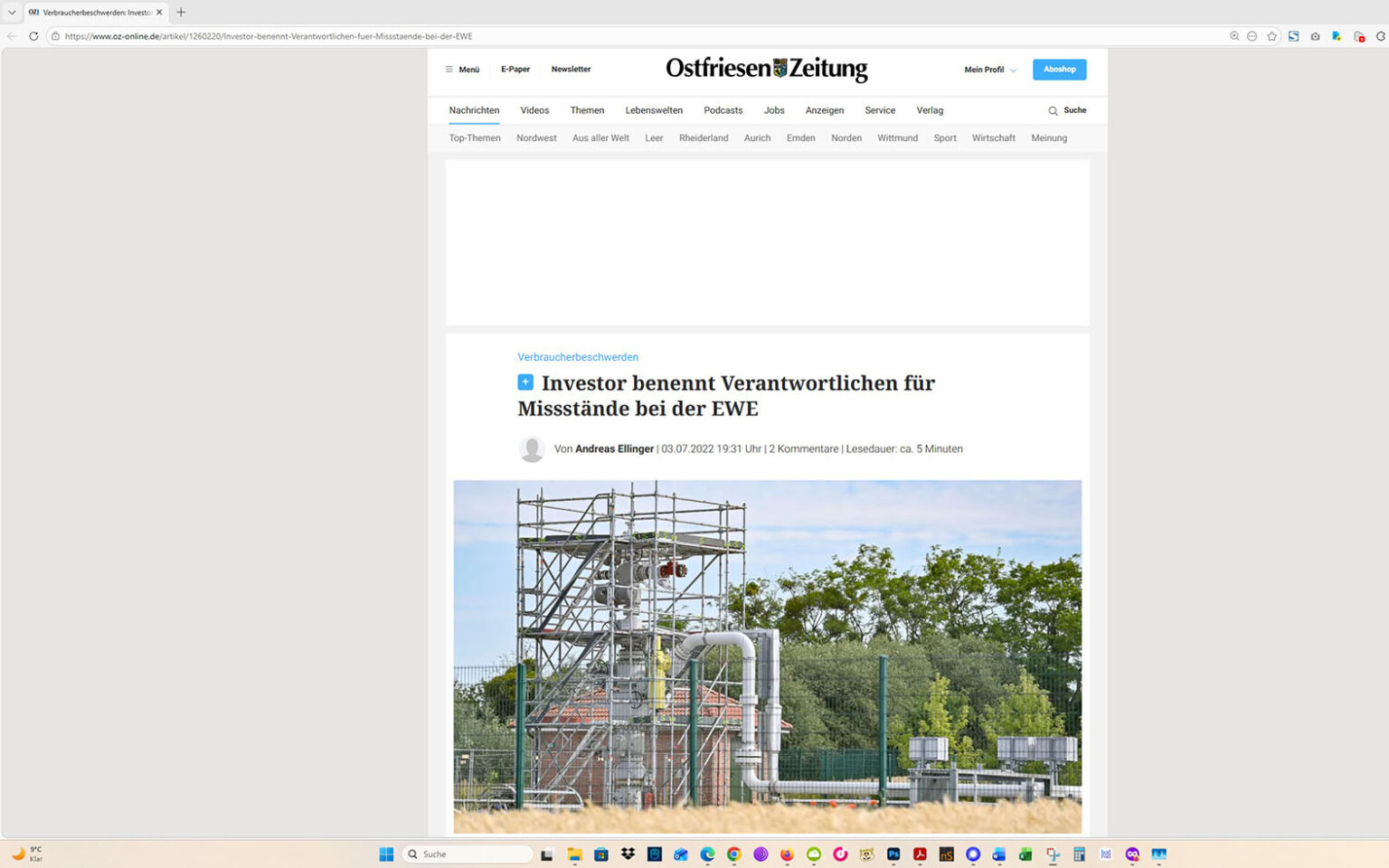Open the Verbraucherbeschwerden topic link

(x=578, y=357)
